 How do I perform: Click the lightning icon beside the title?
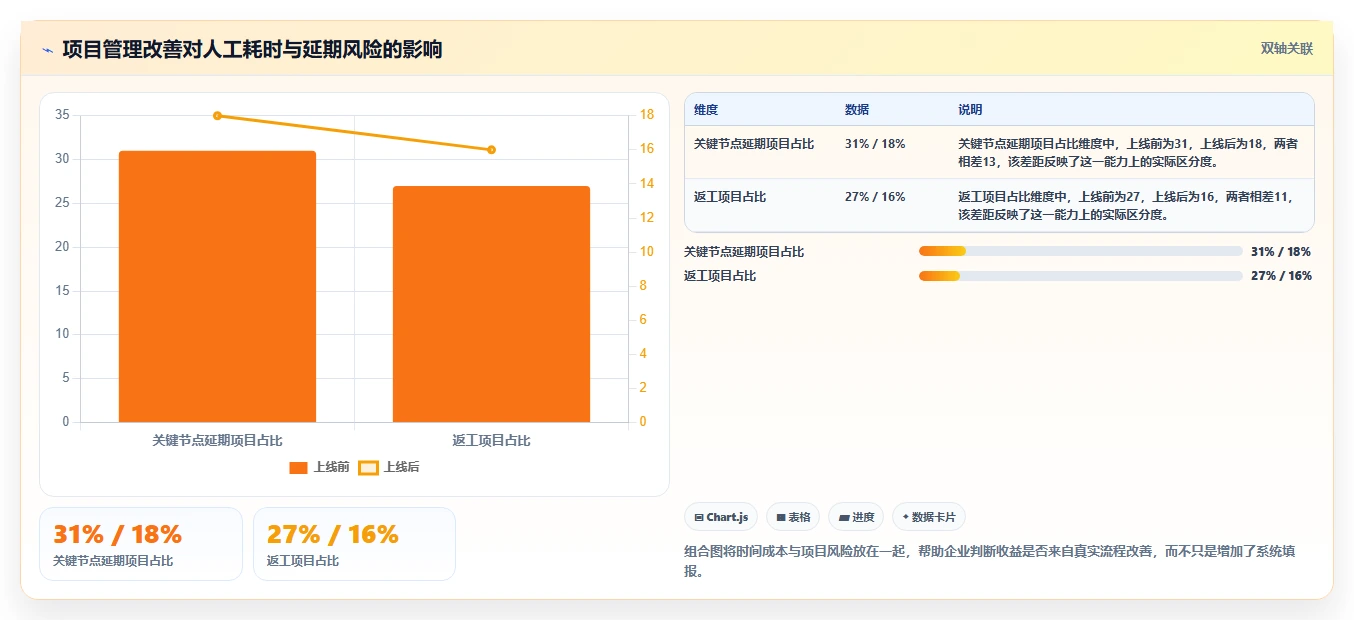[48, 49]
